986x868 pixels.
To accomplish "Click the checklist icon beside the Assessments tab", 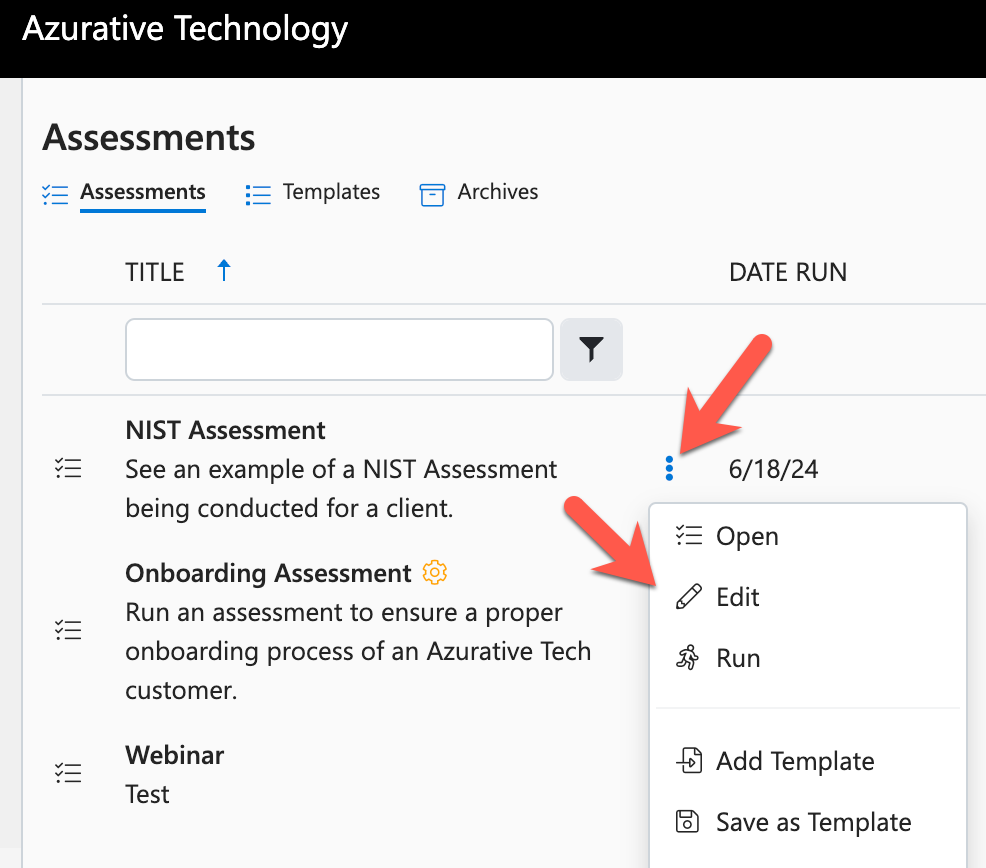I will pos(55,194).
